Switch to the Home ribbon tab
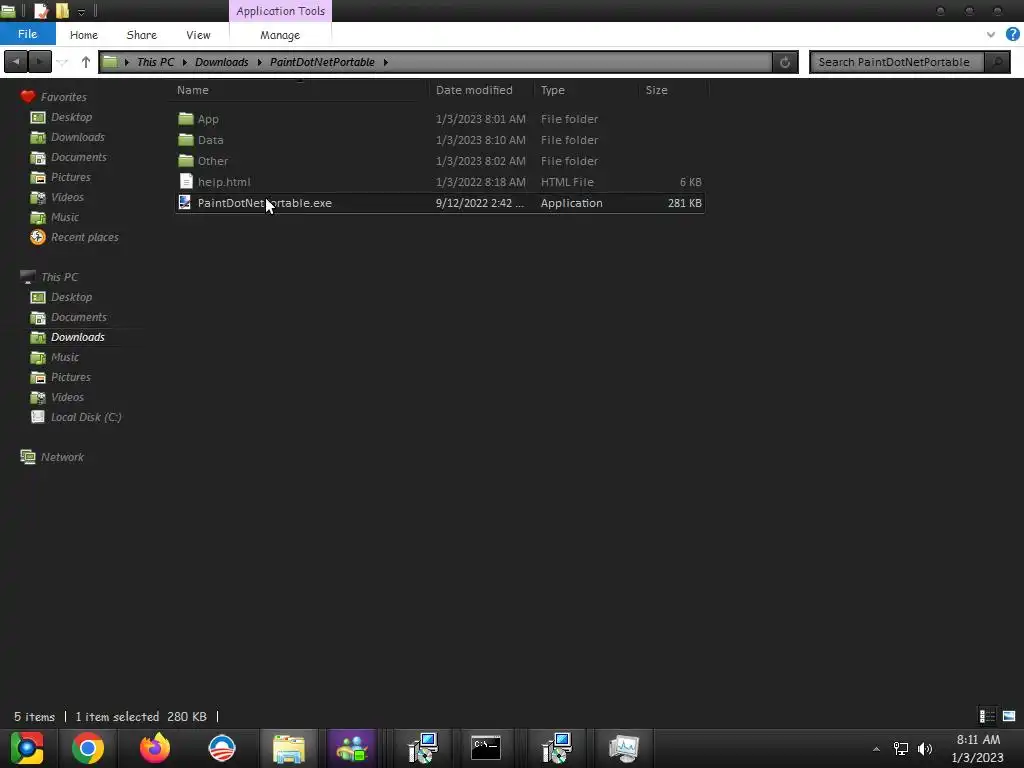Viewport: 1024px width, 768px height. [x=84, y=35]
